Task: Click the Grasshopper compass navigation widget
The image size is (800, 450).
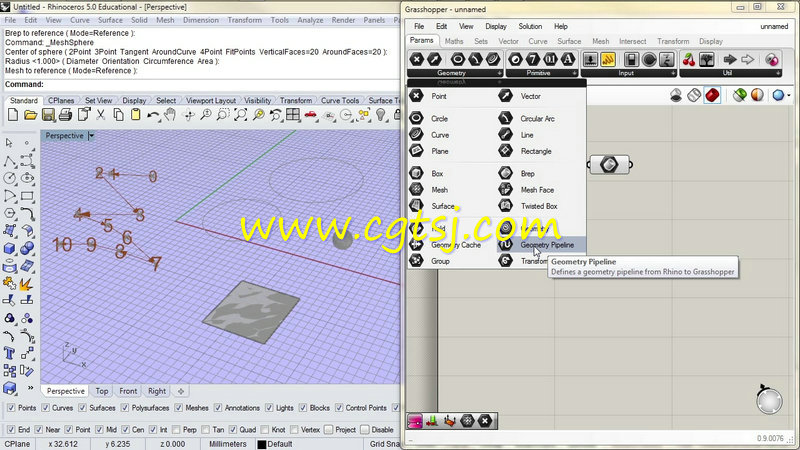Action: click(769, 401)
